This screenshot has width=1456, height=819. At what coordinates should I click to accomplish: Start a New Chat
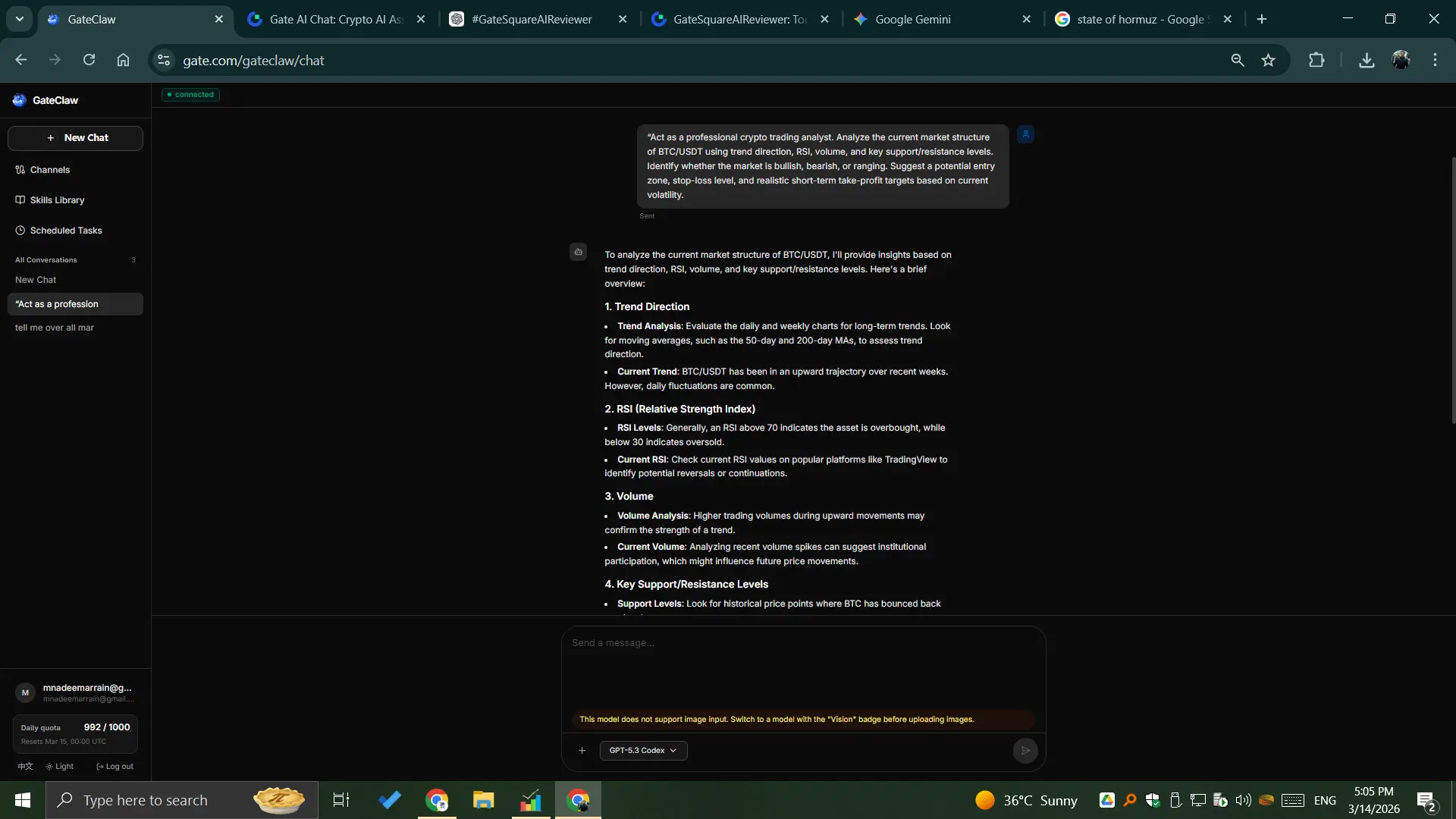coord(75,138)
